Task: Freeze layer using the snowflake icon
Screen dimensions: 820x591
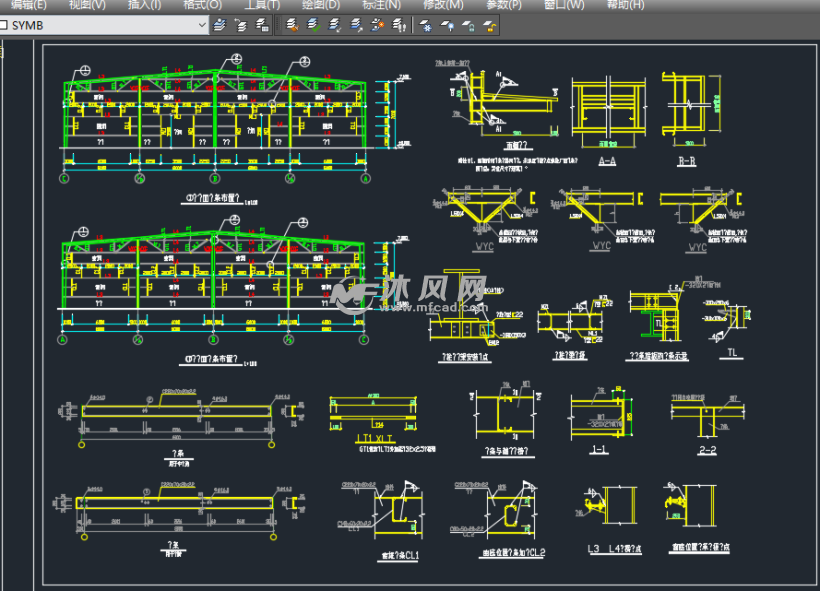Action: tap(425, 25)
